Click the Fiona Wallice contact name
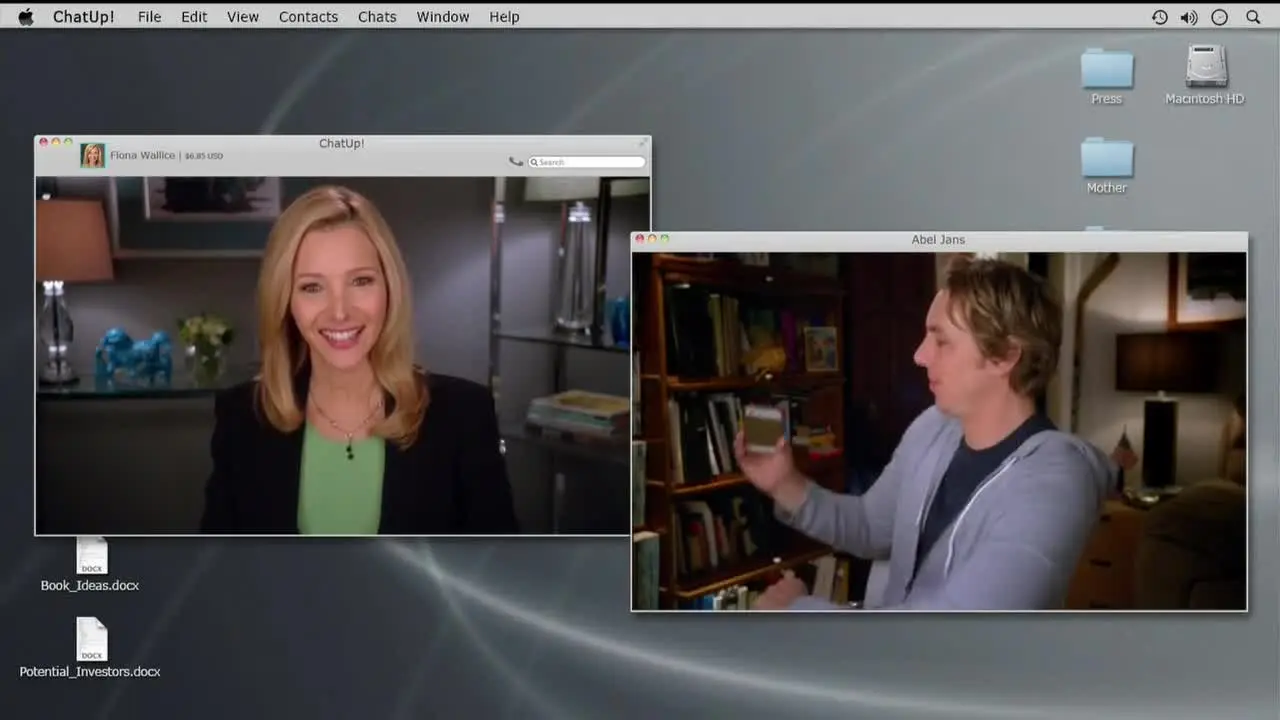1280x720 pixels. (x=142, y=156)
